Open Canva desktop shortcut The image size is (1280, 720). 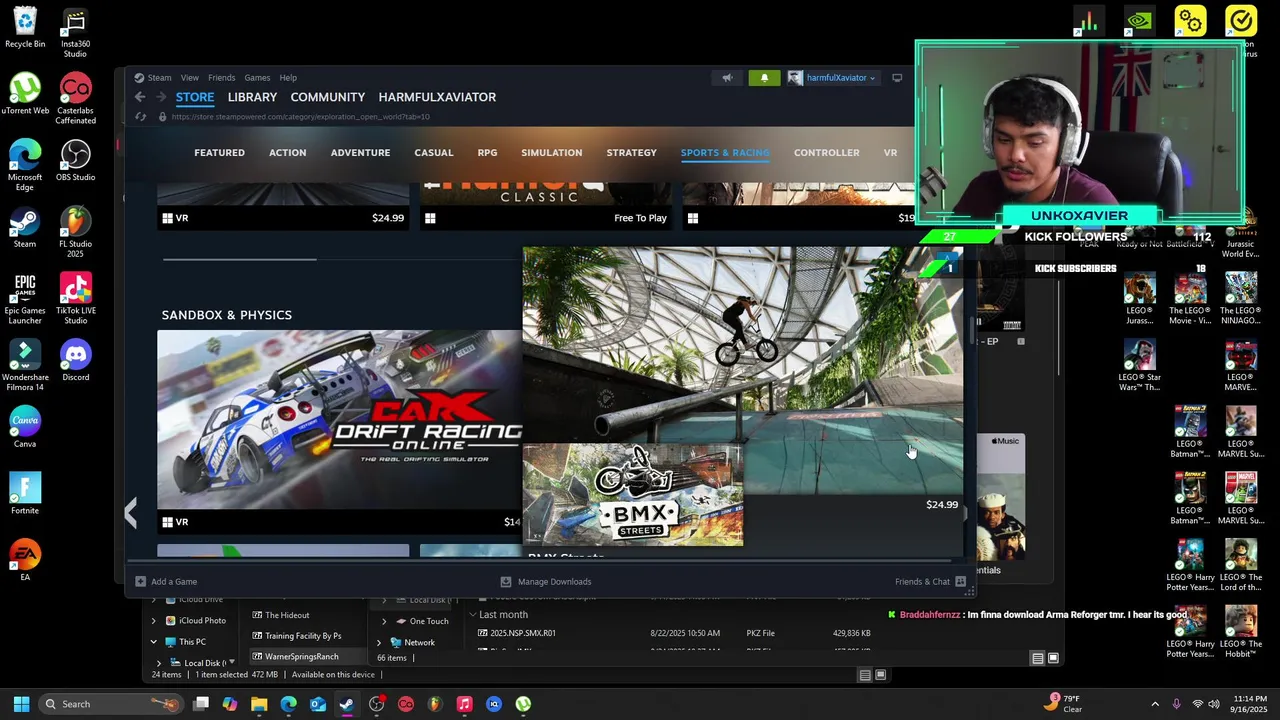[x=25, y=428]
